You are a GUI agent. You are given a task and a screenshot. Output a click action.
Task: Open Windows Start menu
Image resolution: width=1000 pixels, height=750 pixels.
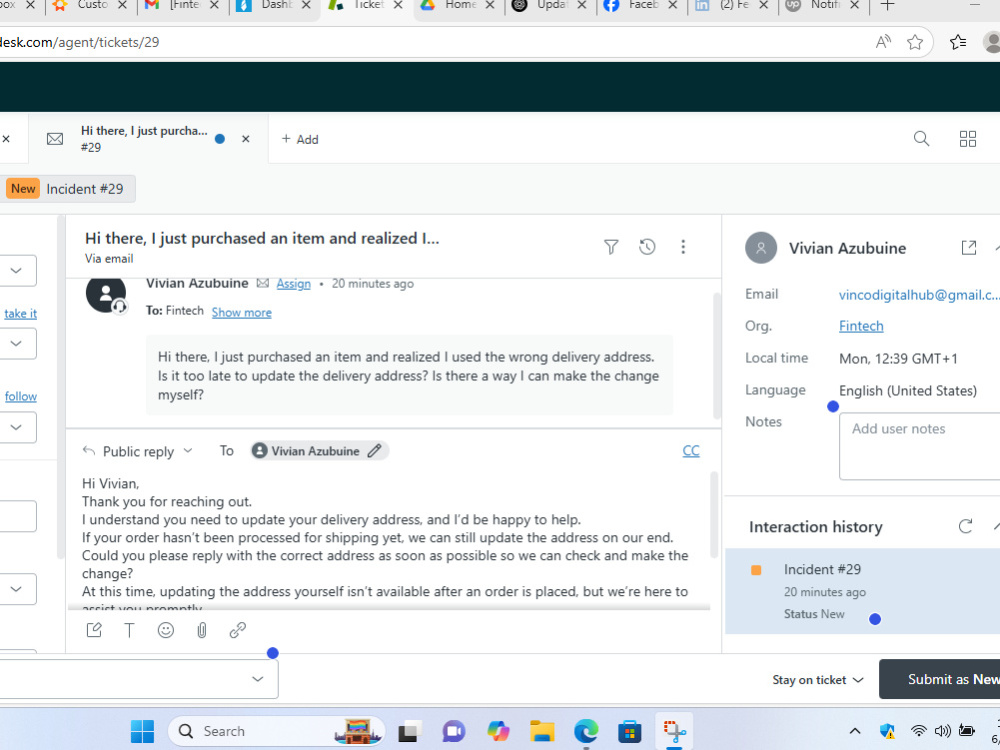tap(142, 731)
